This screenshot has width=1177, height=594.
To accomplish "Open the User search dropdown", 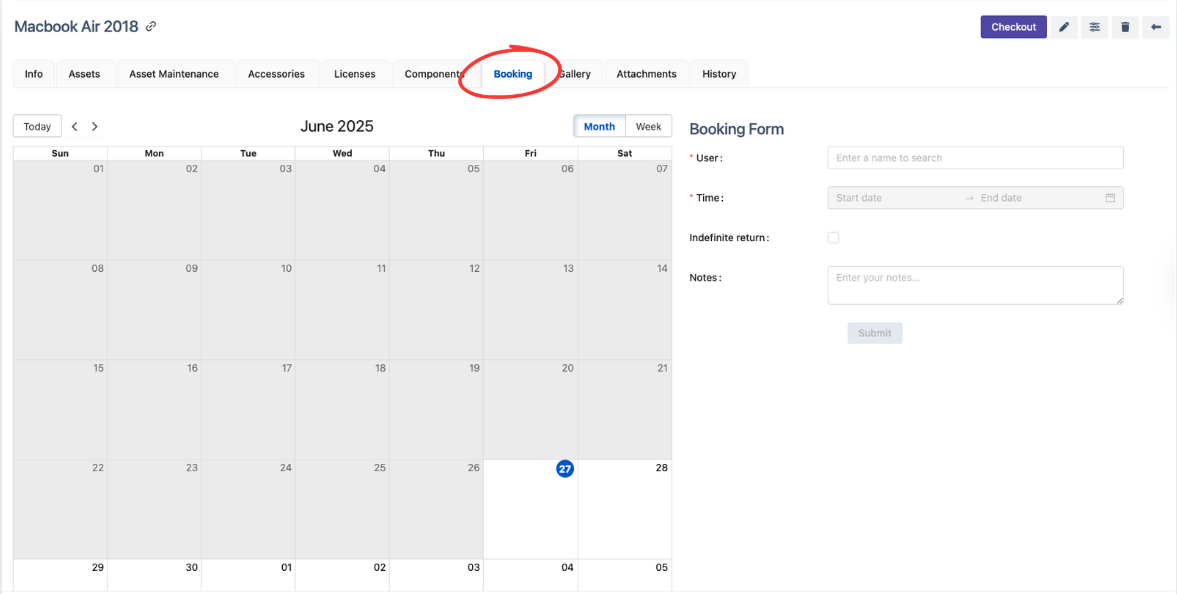I will click(x=975, y=158).
